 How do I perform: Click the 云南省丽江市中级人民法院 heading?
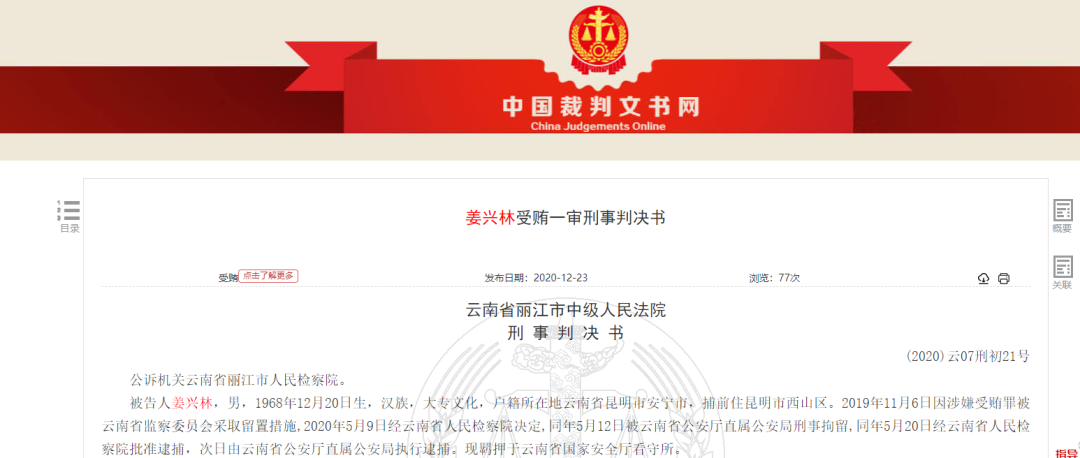pos(566,311)
